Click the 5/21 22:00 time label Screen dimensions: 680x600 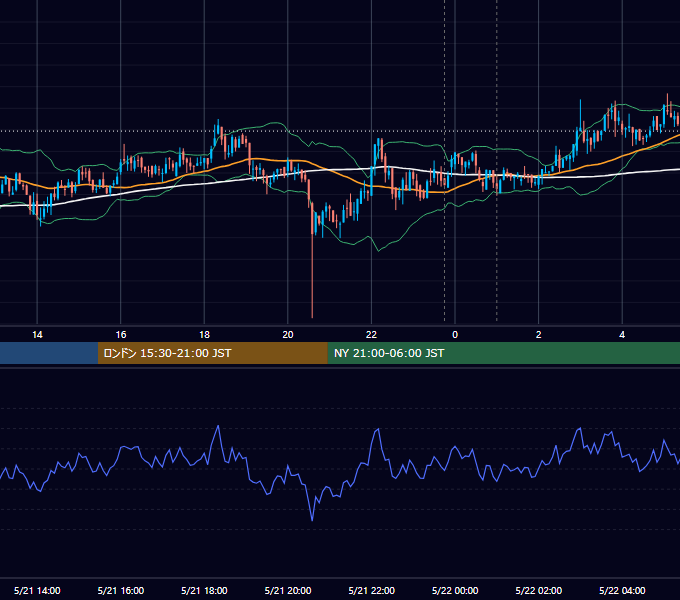click(x=372, y=590)
